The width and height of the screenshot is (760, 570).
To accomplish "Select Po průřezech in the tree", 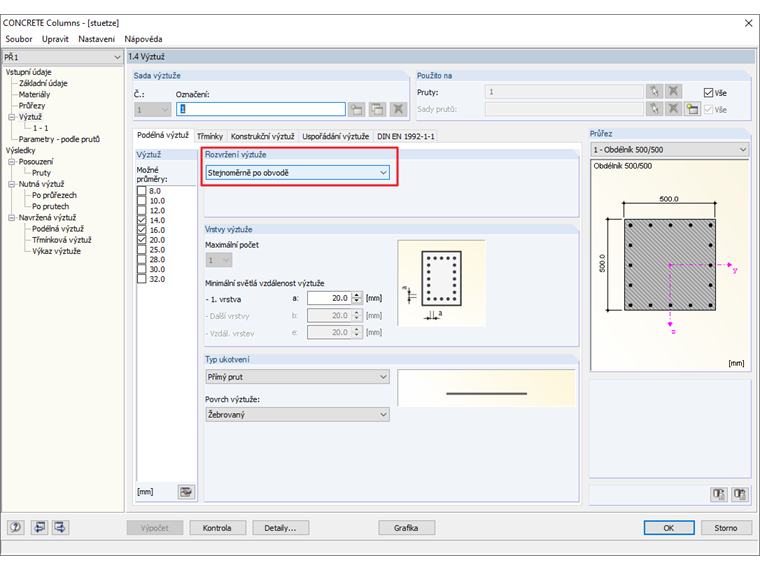I will 54,195.
